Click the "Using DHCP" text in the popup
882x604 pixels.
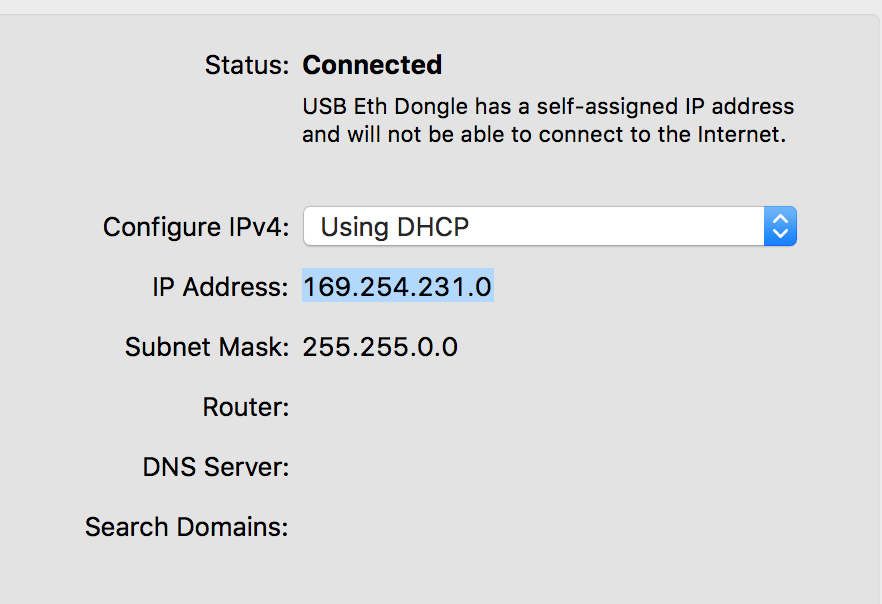tap(394, 227)
